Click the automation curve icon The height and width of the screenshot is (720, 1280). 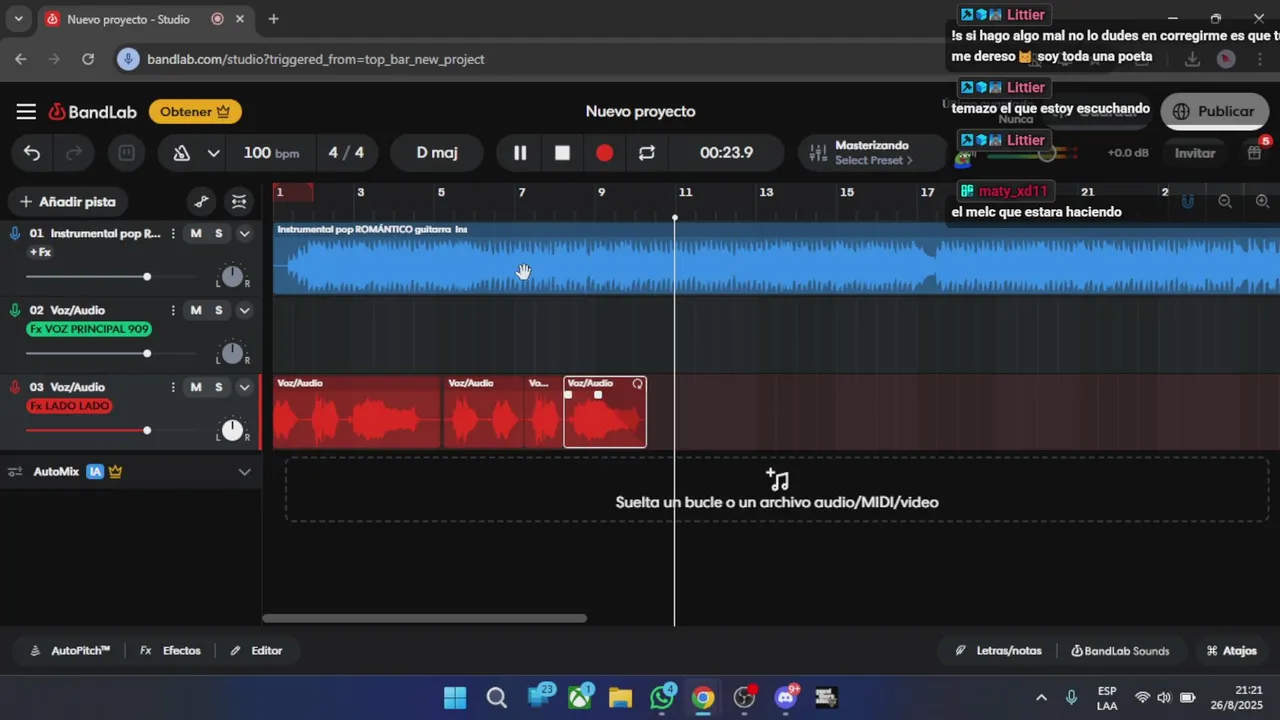201,202
